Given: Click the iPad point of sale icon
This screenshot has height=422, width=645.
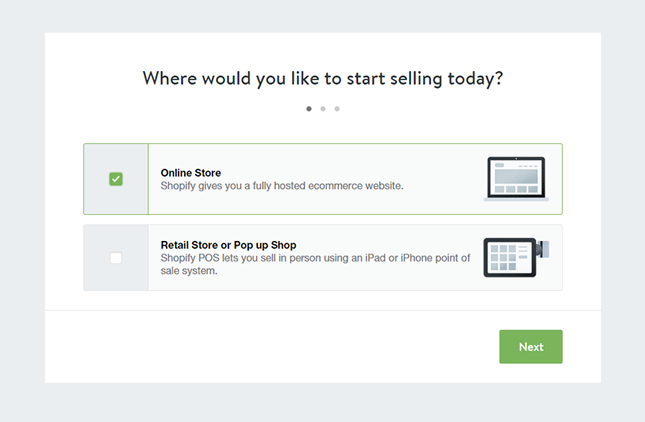Looking at the screenshot, I should (x=510, y=257).
